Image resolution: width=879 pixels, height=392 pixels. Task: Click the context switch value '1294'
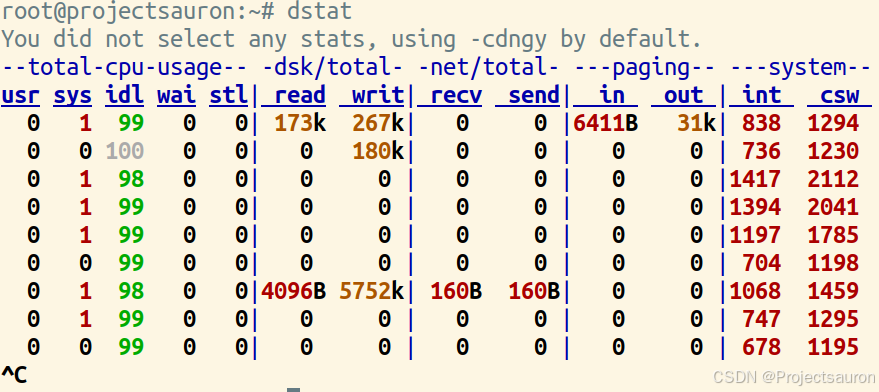833,123
